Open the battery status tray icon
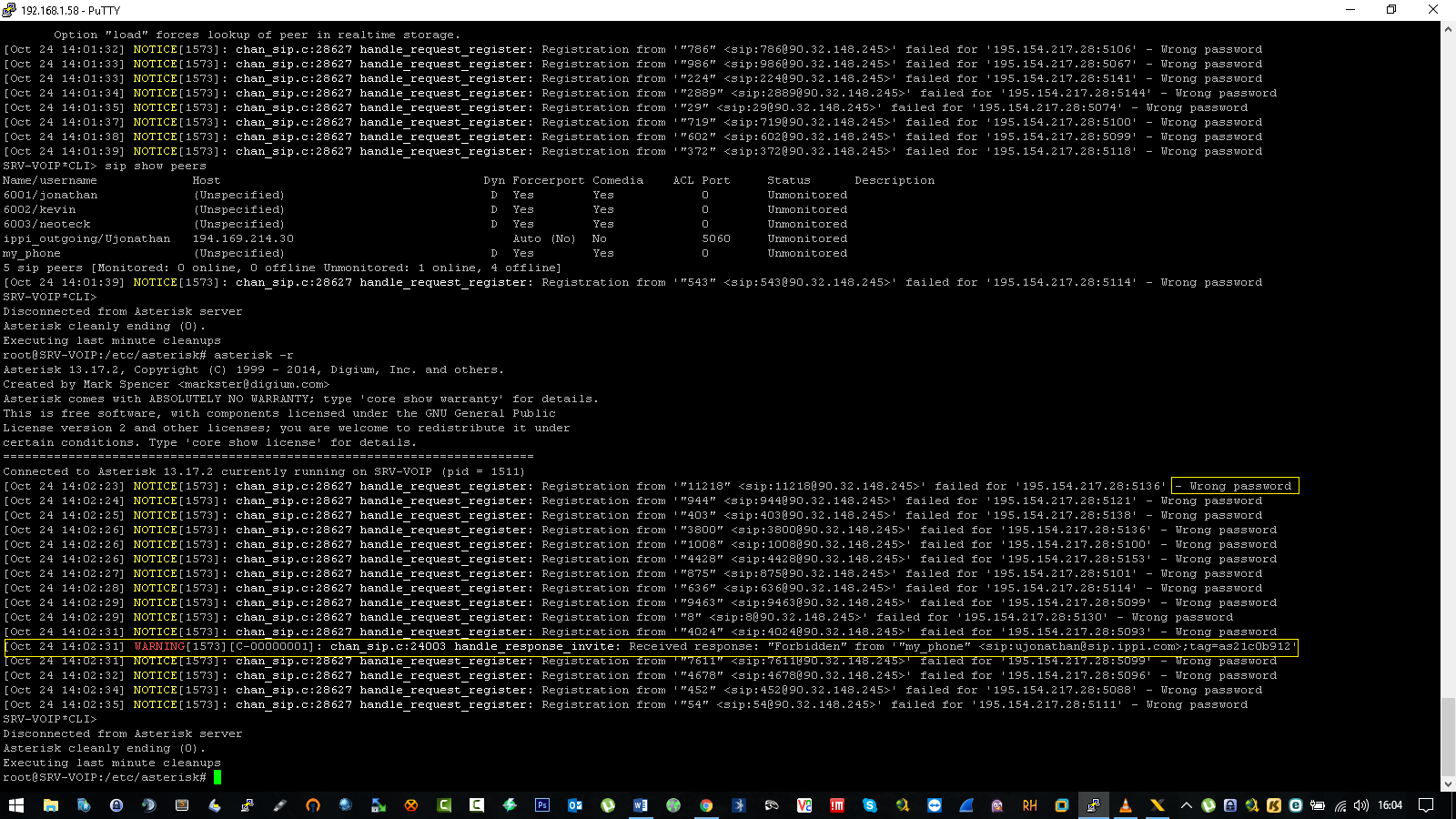 pos(1318,805)
